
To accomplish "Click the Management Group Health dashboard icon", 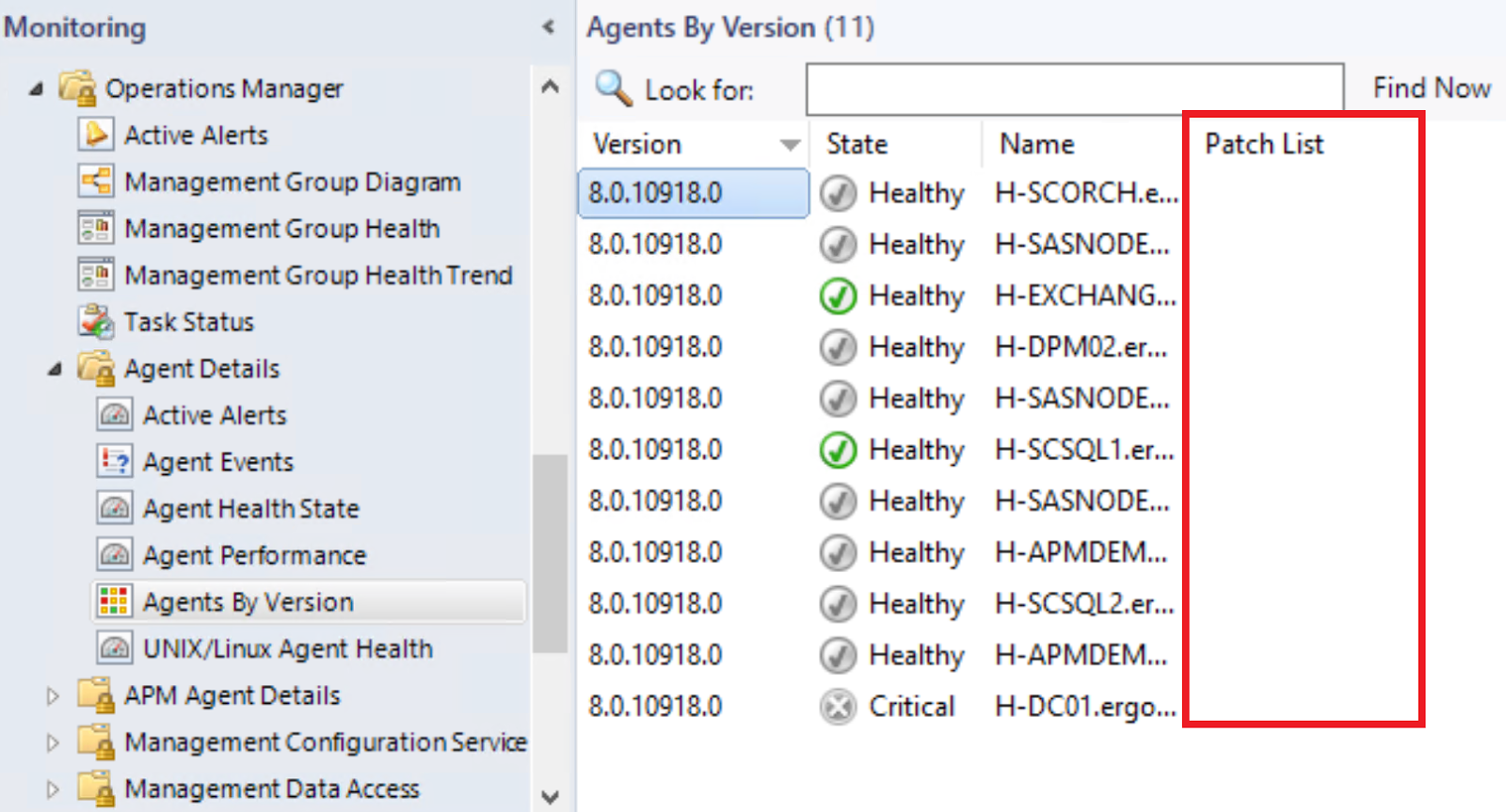I will coord(96,228).
